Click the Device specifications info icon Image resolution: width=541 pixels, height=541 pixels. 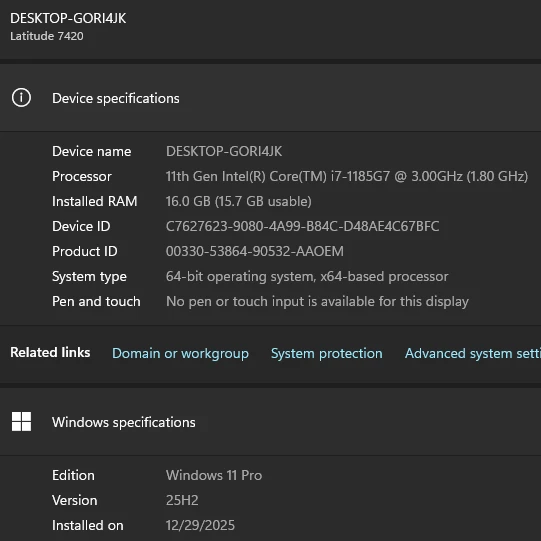click(x=21, y=98)
